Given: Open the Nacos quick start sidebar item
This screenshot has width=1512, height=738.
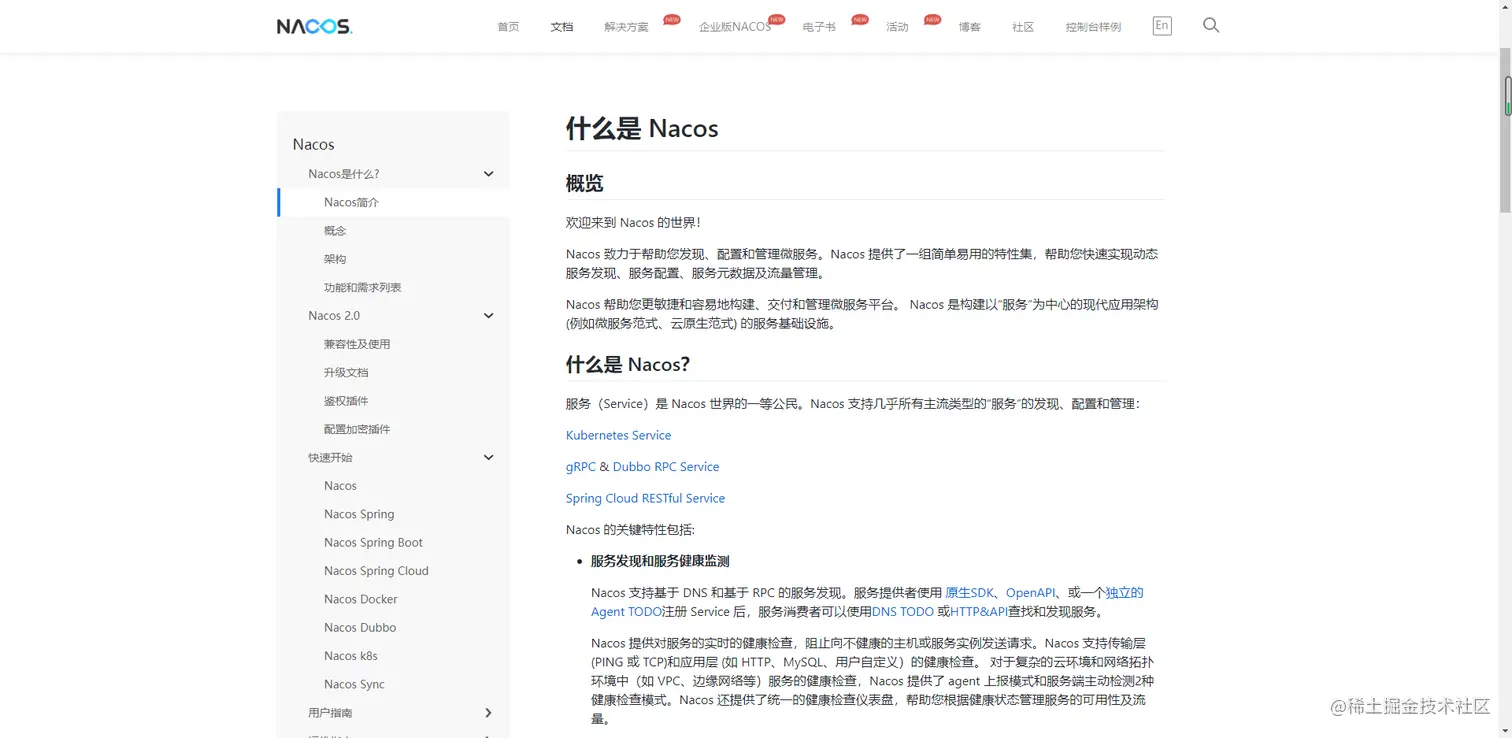Looking at the screenshot, I should pyautogui.click(x=340, y=486).
